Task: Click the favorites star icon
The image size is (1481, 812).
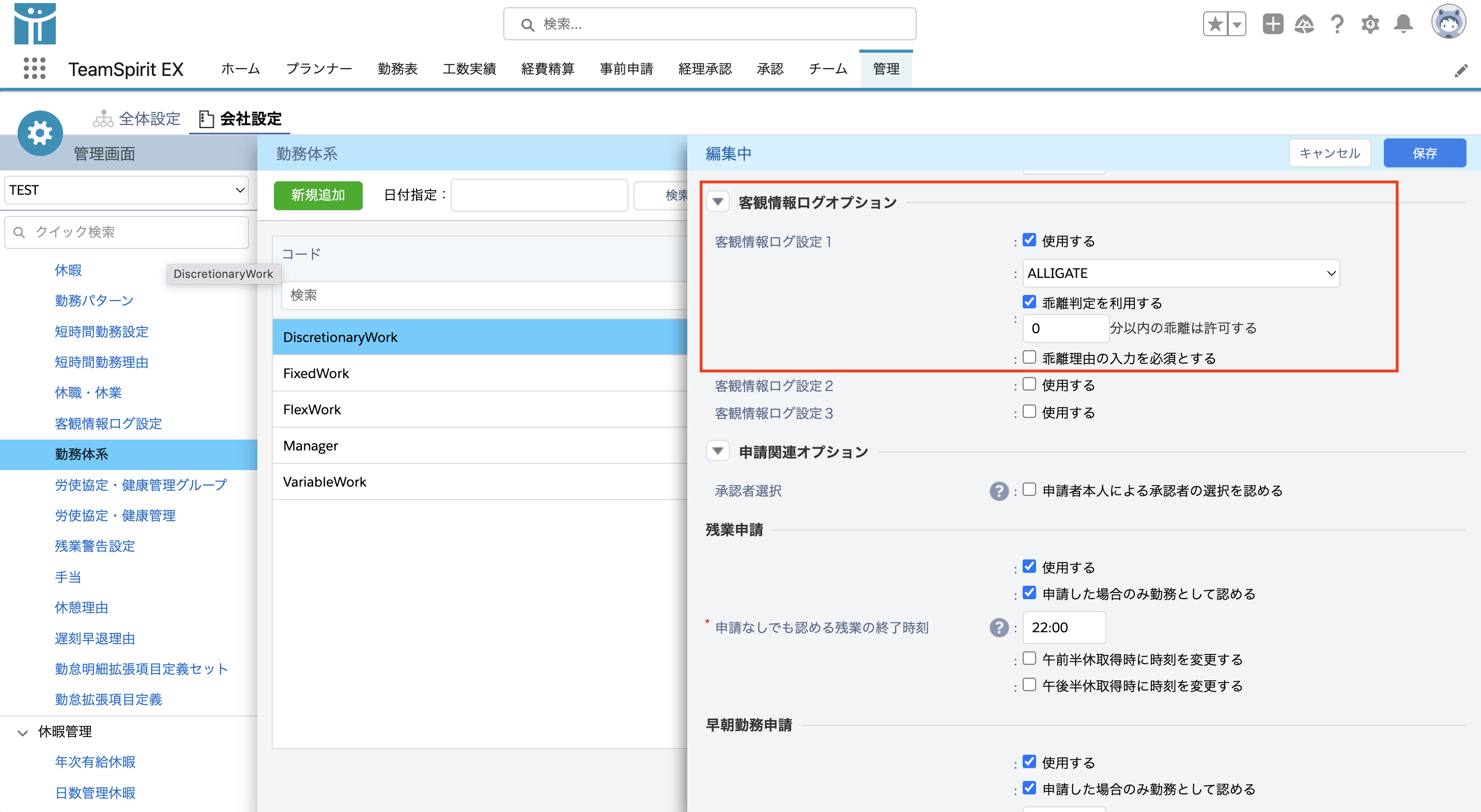Action: pyautogui.click(x=1215, y=24)
